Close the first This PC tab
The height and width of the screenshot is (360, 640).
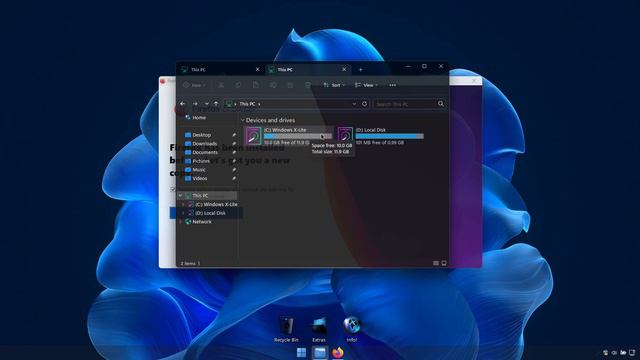pos(258,70)
